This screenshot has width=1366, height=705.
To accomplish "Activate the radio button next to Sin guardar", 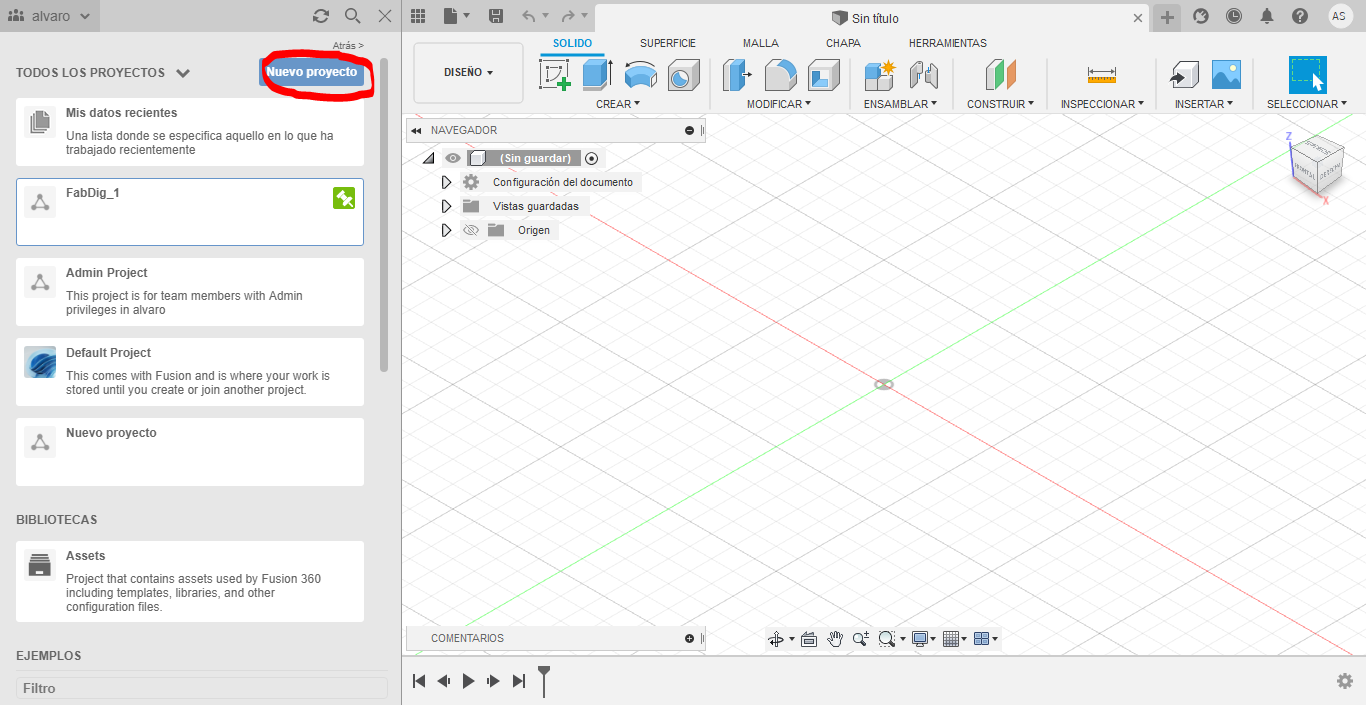I will tap(590, 157).
